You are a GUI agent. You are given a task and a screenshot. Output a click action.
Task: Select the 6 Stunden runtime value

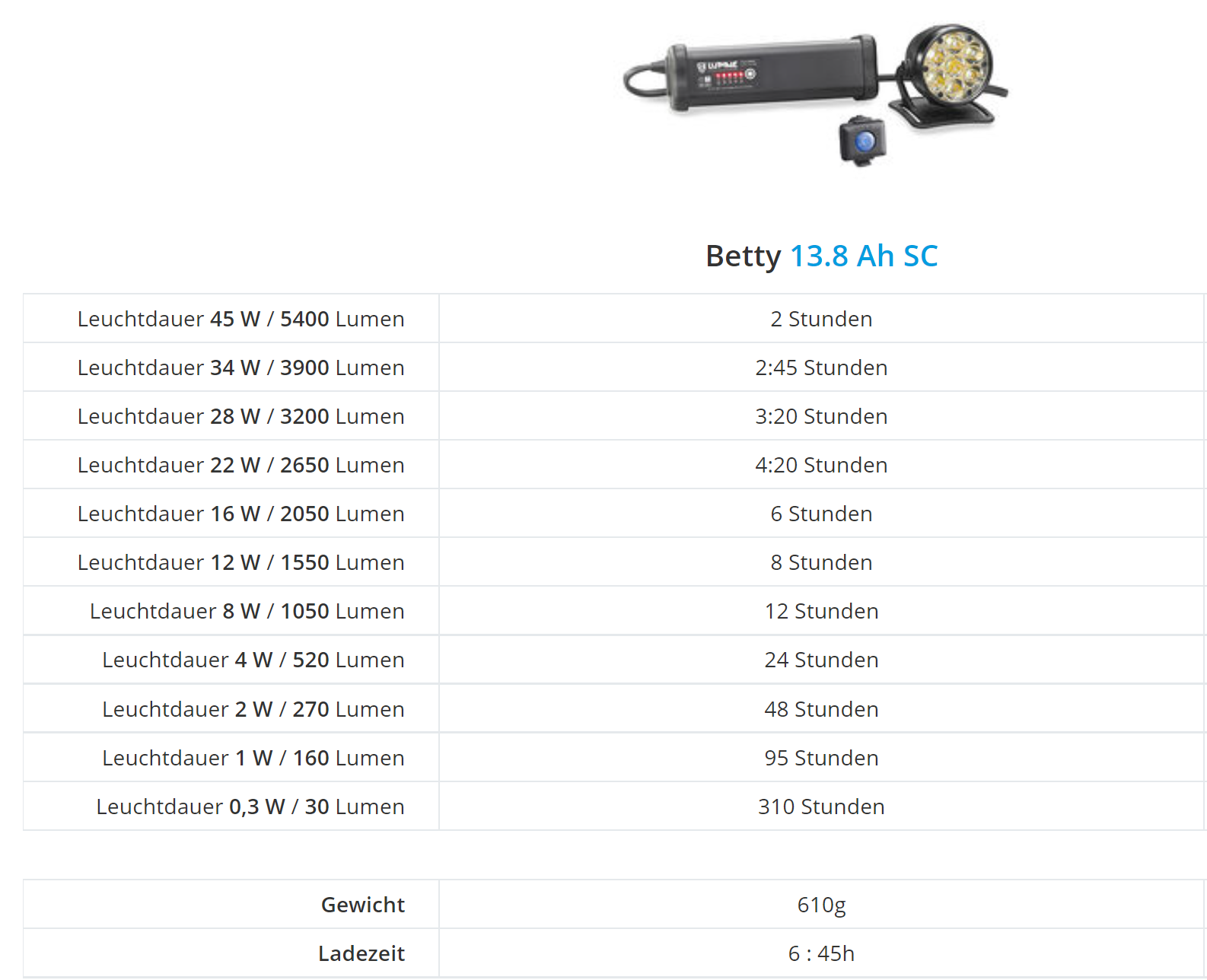(x=821, y=514)
